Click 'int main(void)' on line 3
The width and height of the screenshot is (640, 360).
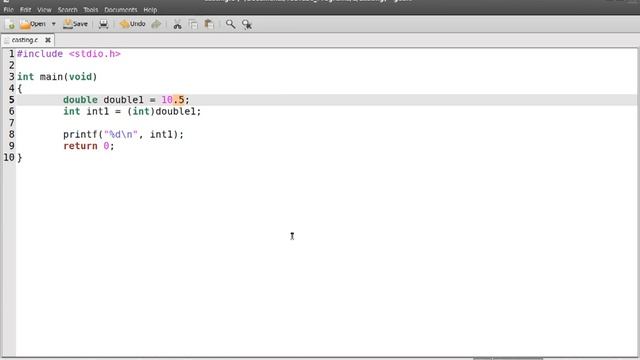coord(57,77)
